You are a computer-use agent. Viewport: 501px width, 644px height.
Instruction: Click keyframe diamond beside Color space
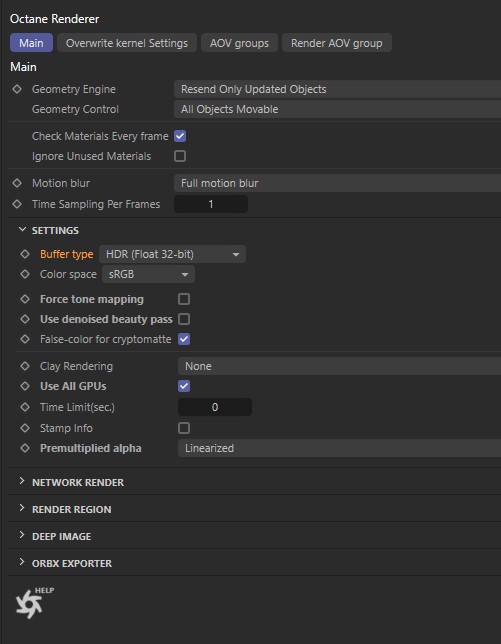(25, 274)
